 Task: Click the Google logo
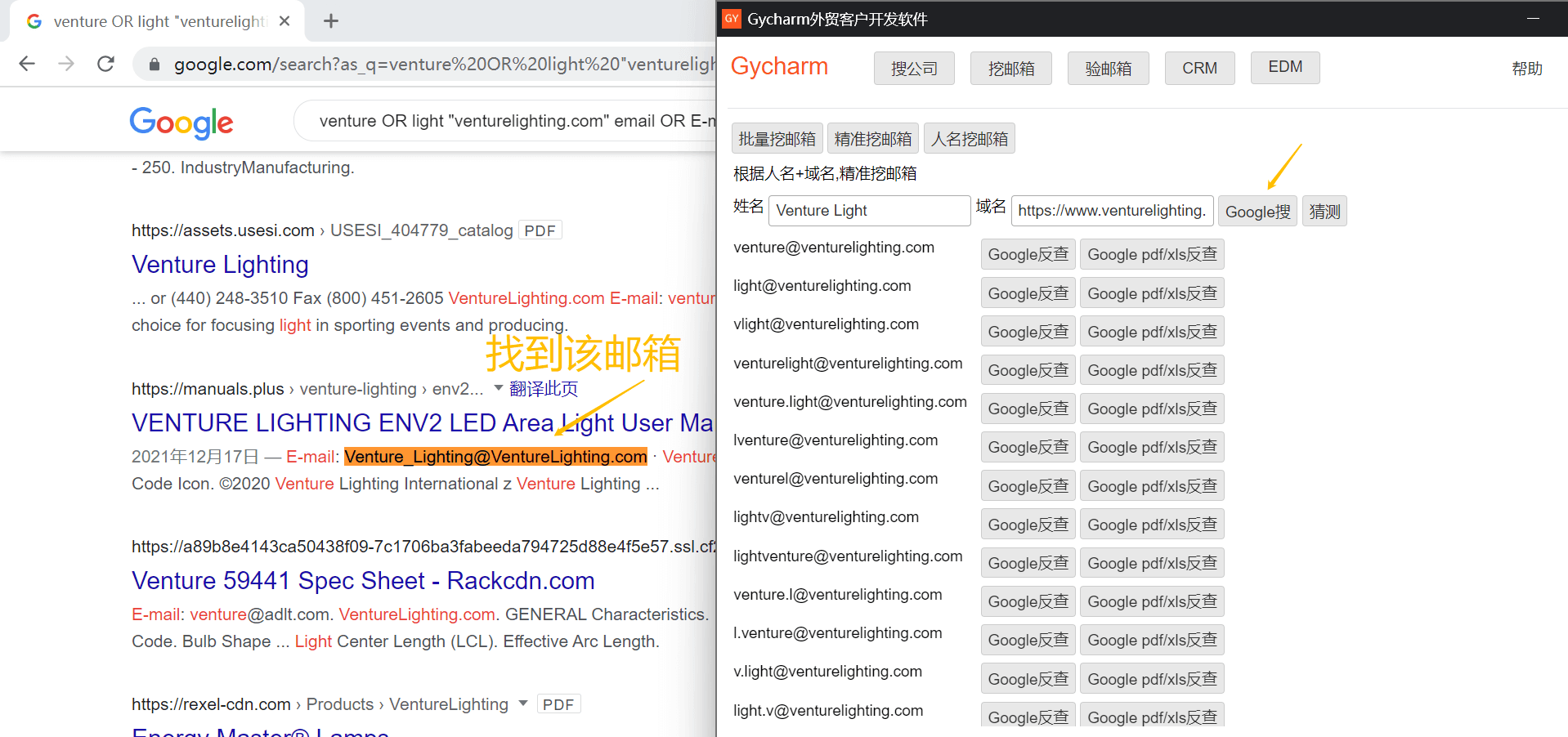pos(181,123)
